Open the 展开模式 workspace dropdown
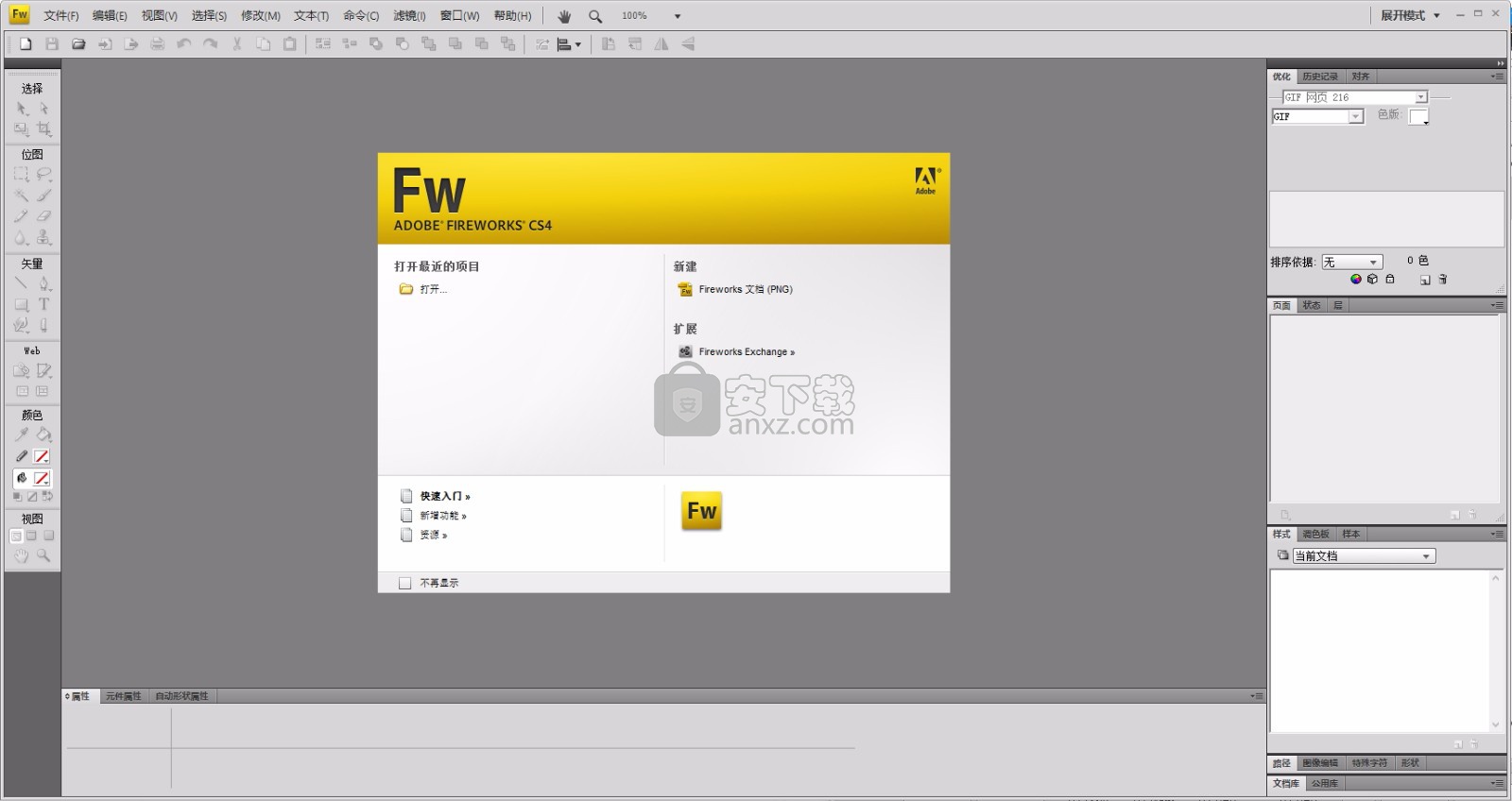The height and width of the screenshot is (801, 1512). pyautogui.click(x=1410, y=16)
